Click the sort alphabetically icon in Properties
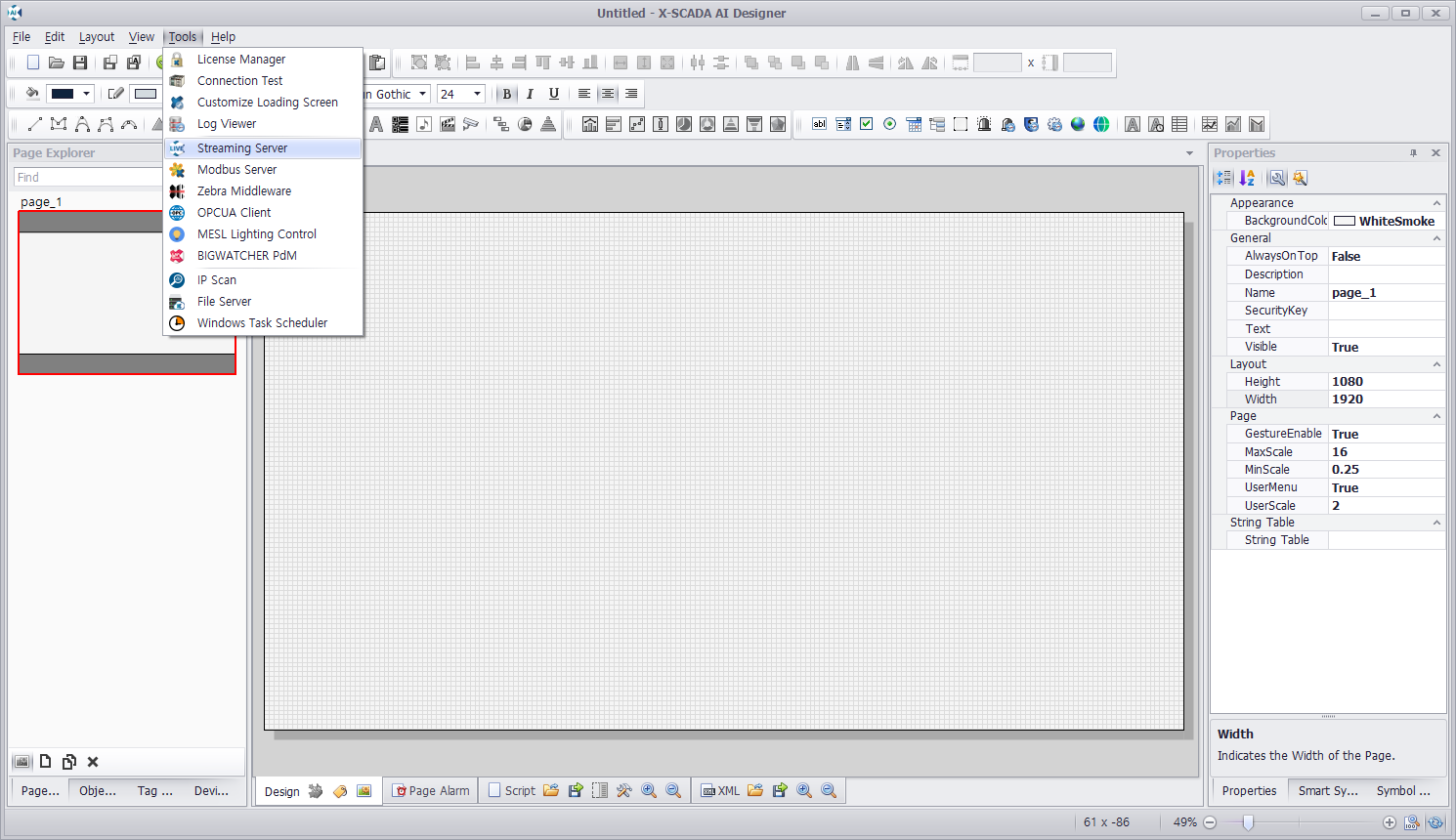Image resolution: width=1456 pixels, height=840 pixels. coord(1247,178)
